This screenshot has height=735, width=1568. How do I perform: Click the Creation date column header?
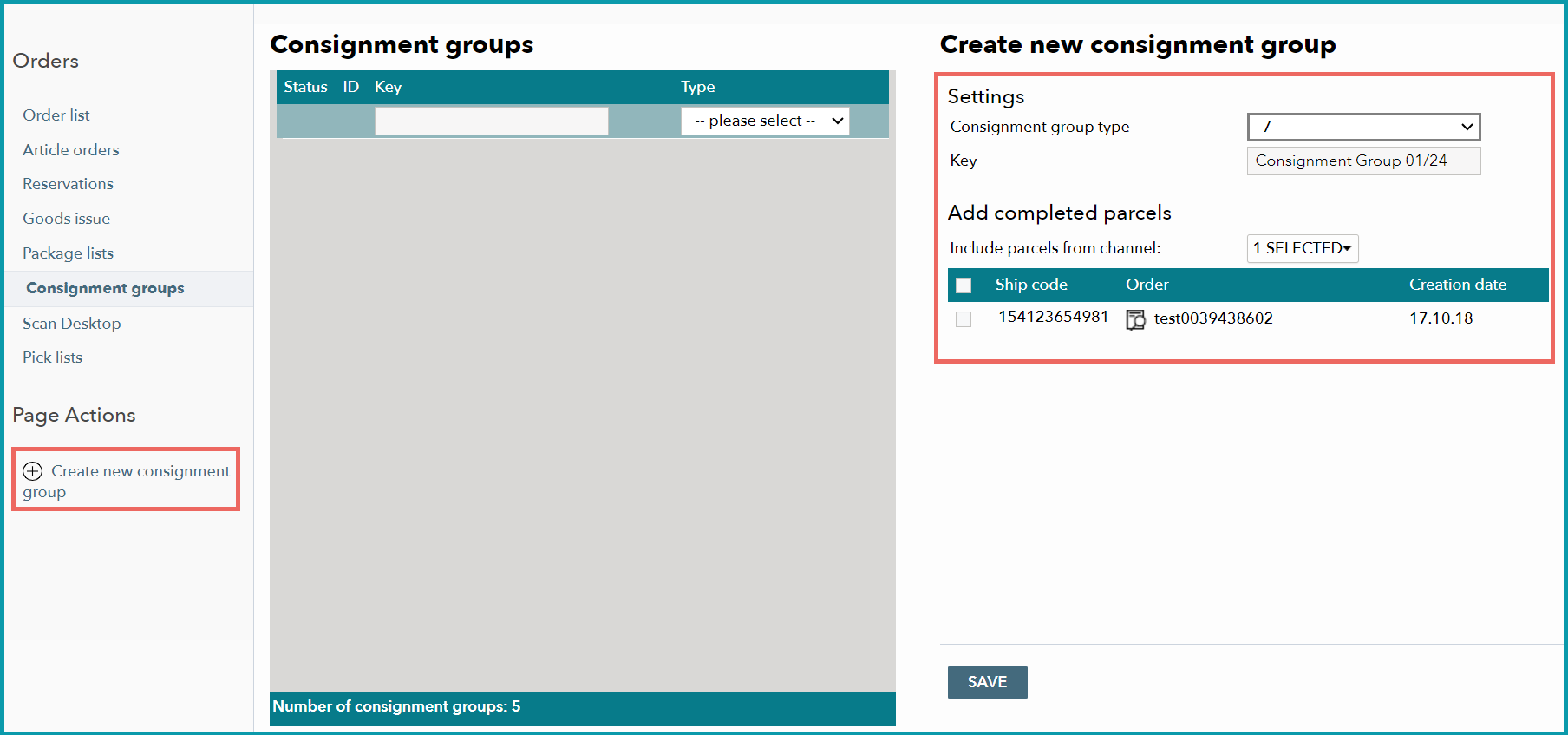point(1458,285)
